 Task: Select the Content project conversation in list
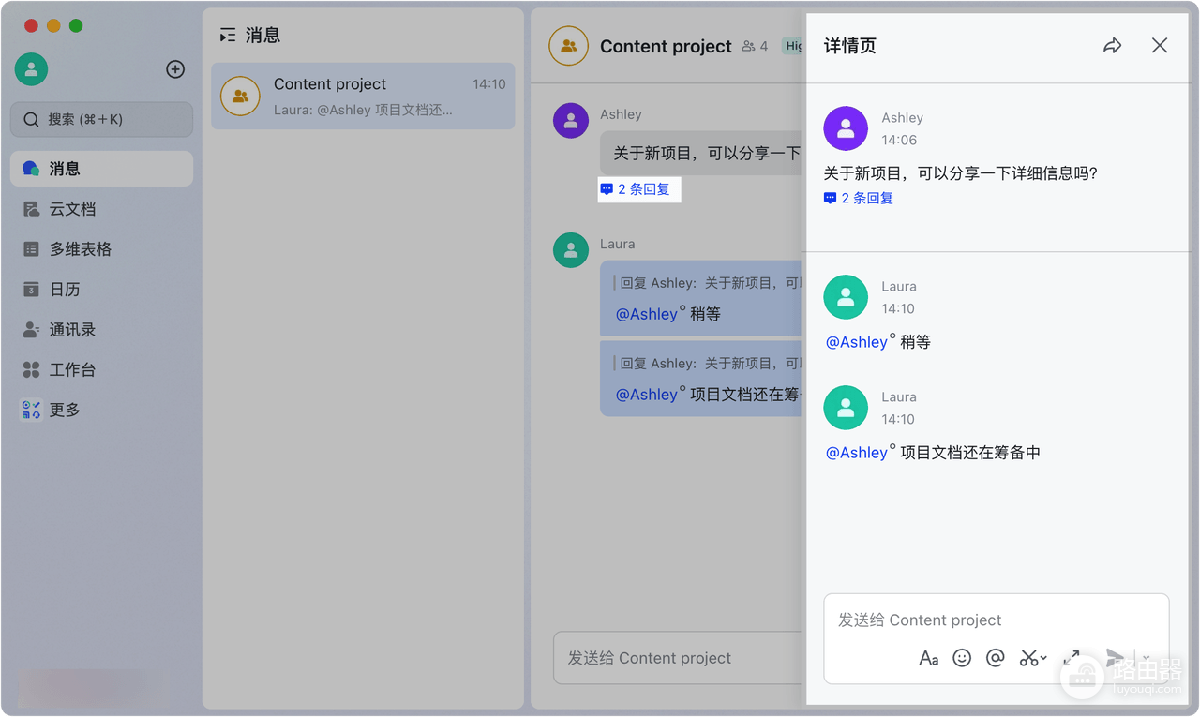363,96
